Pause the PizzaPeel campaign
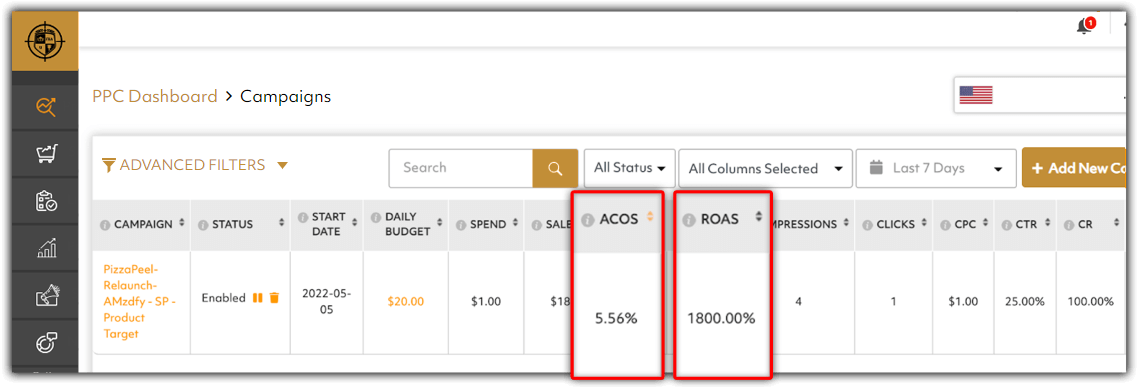The image size is (1138, 388). coord(257,297)
